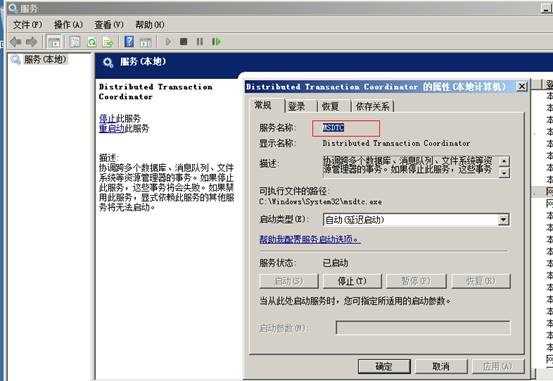Switch to the 依存关系 tab

[x=372, y=106]
